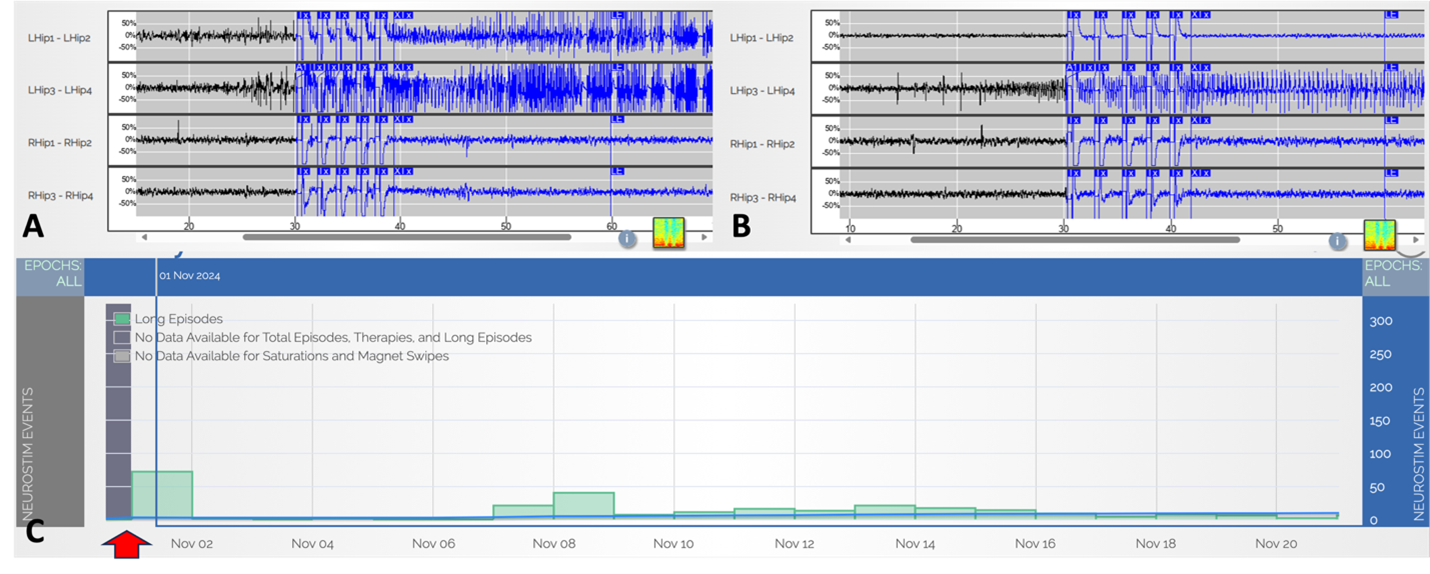
Task: Open the spectrogram thumbnail in panel B
Action: (1379, 235)
